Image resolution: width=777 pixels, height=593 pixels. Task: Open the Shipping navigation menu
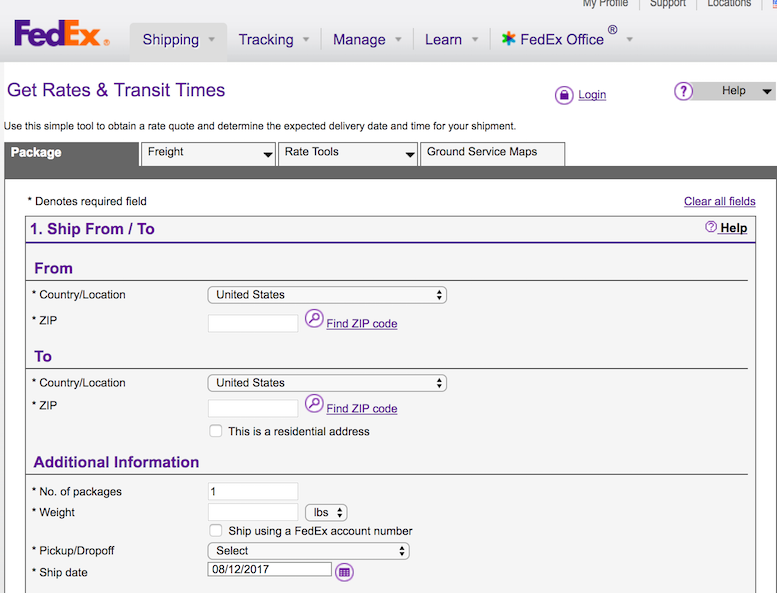pos(178,40)
